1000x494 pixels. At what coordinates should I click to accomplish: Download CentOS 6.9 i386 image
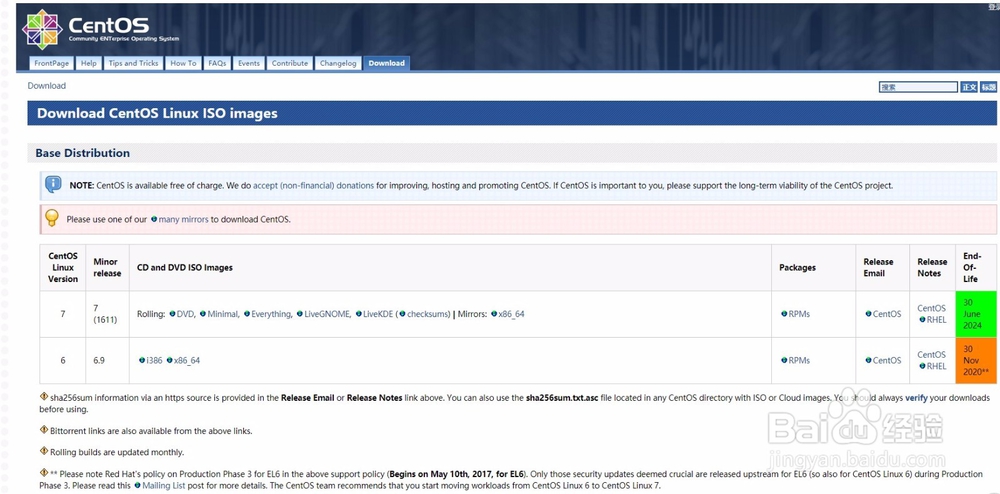(154, 360)
